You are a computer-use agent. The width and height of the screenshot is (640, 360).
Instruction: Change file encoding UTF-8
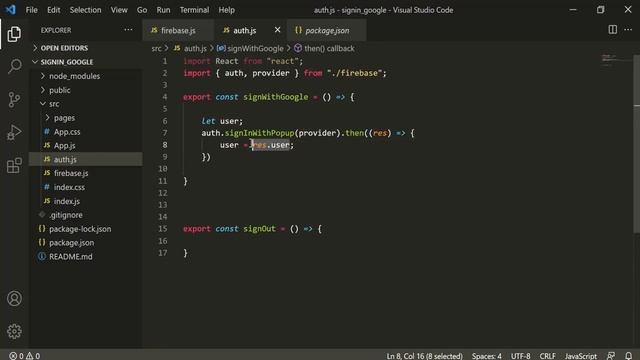click(x=520, y=356)
